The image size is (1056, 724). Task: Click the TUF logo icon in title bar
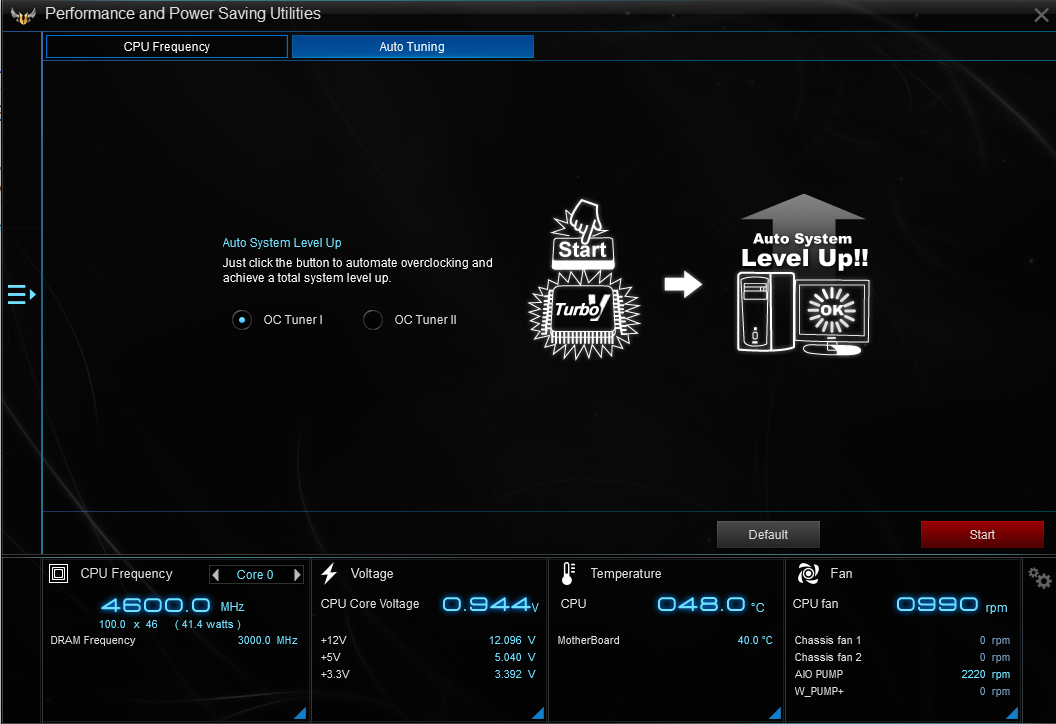(x=23, y=15)
